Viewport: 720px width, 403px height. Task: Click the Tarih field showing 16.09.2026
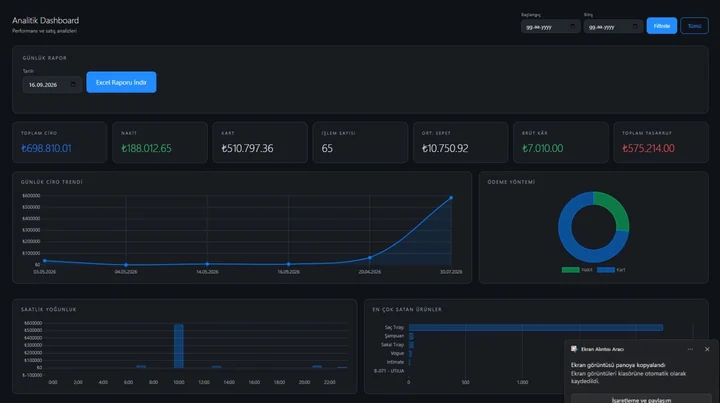pos(52,84)
